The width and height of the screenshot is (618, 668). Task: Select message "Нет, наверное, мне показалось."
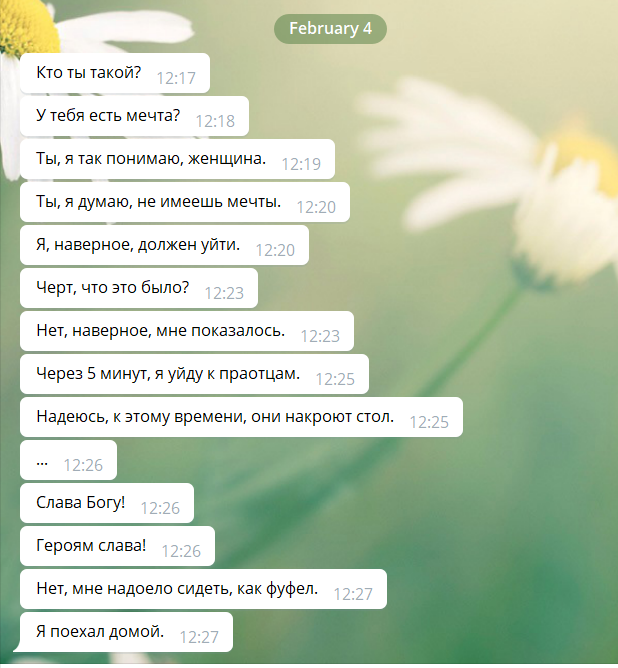187,331
